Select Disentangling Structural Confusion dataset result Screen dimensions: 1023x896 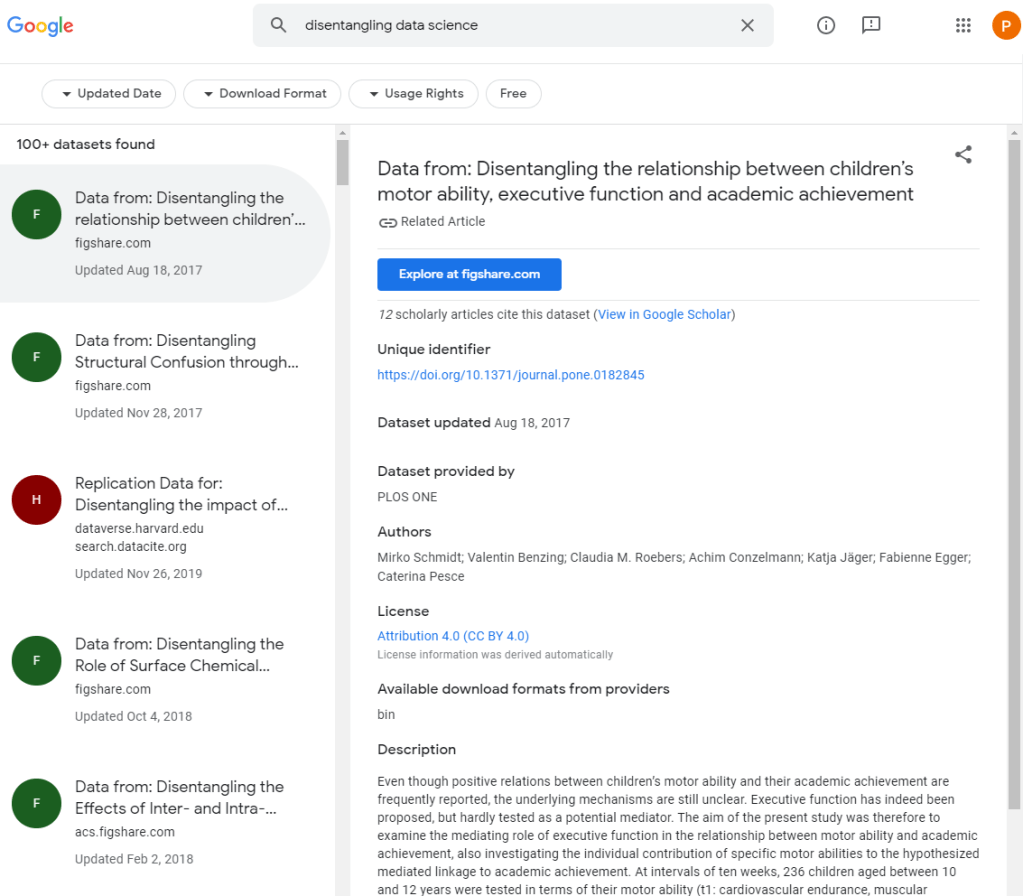pos(186,352)
